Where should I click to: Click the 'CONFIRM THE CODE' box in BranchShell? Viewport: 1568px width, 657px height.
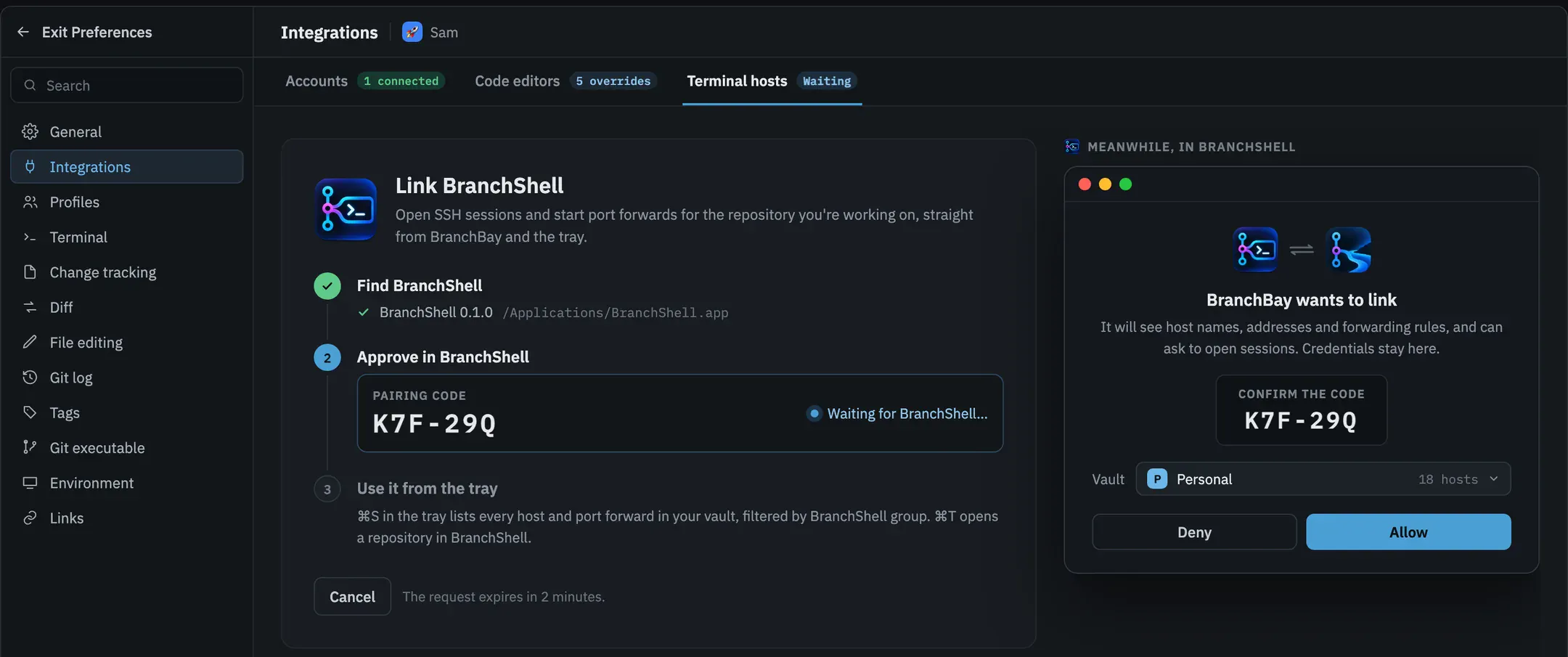(x=1301, y=410)
